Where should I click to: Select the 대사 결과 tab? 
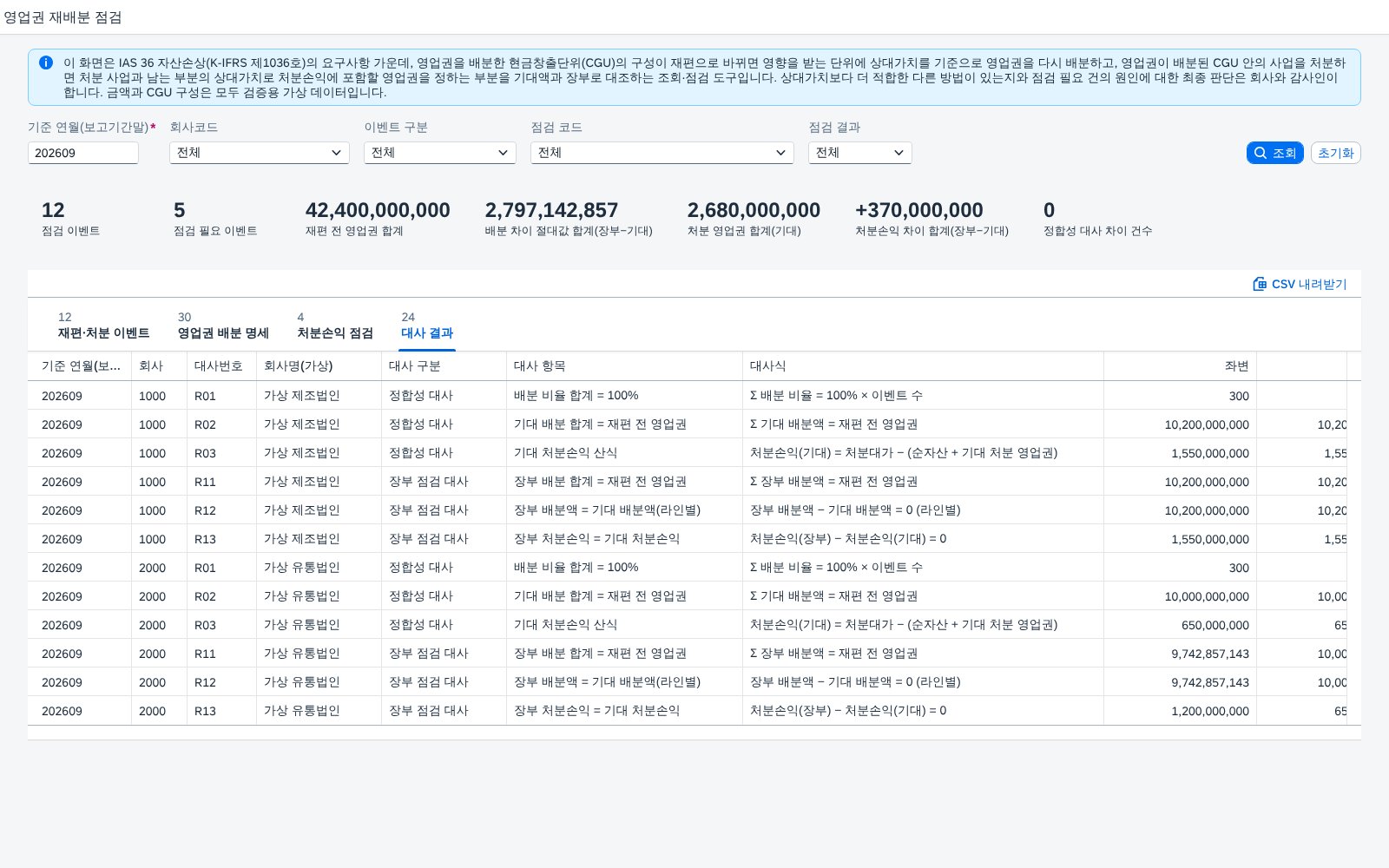pyautogui.click(x=427, y=325)
